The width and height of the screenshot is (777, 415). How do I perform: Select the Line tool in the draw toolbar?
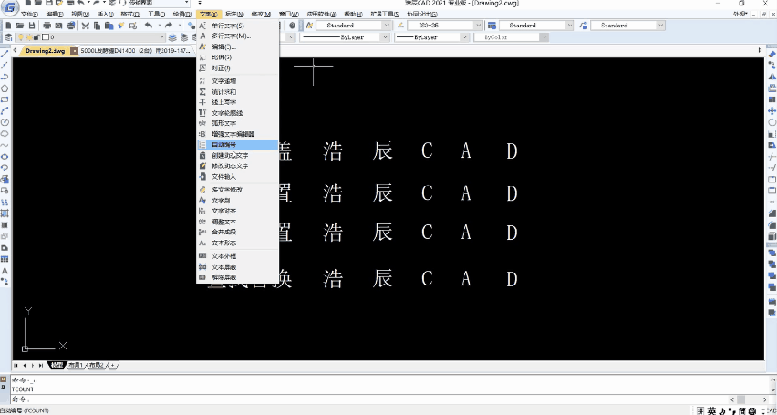[x=5, y=54]
